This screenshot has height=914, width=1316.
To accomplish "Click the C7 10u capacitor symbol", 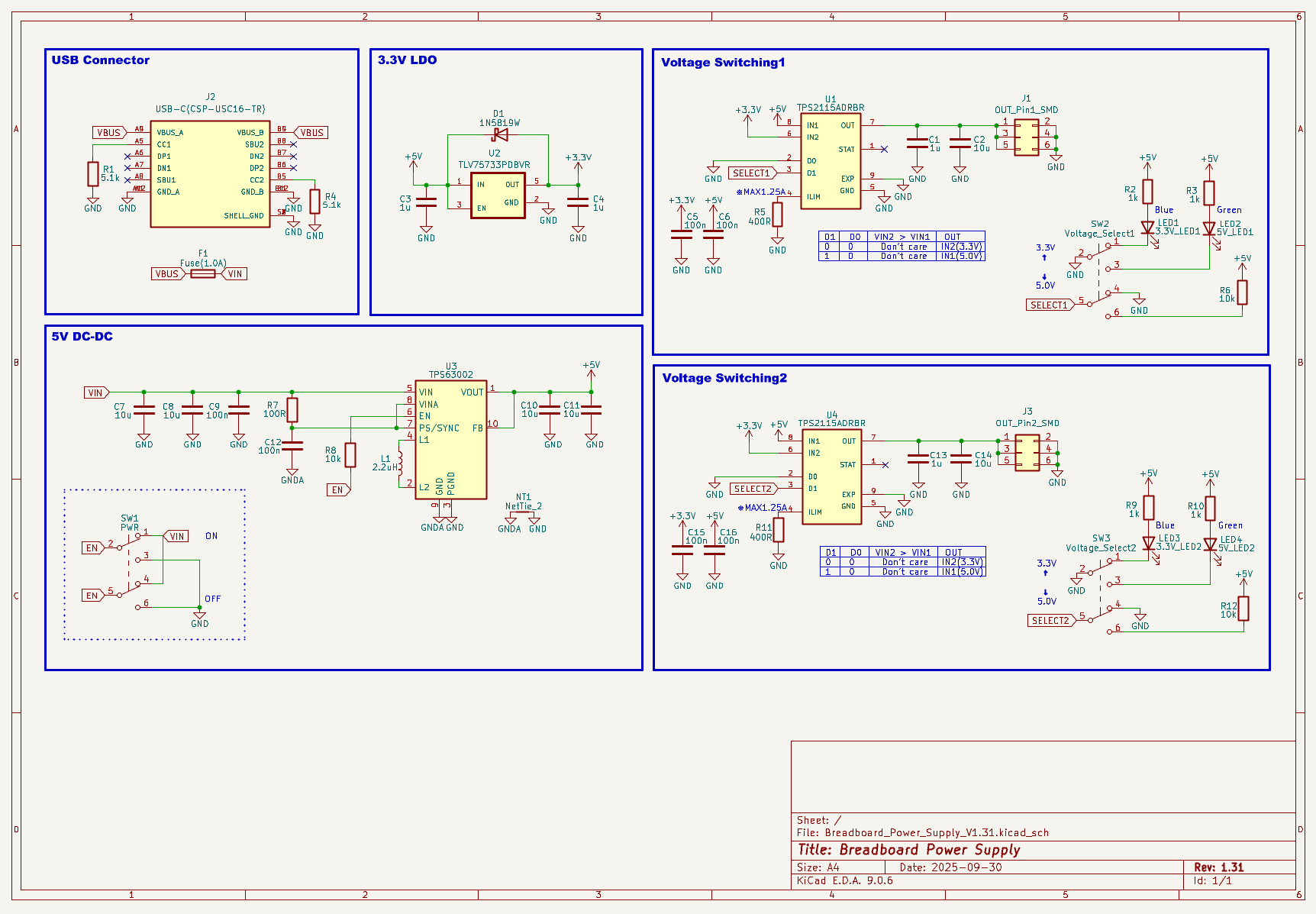I will (144, 411).
